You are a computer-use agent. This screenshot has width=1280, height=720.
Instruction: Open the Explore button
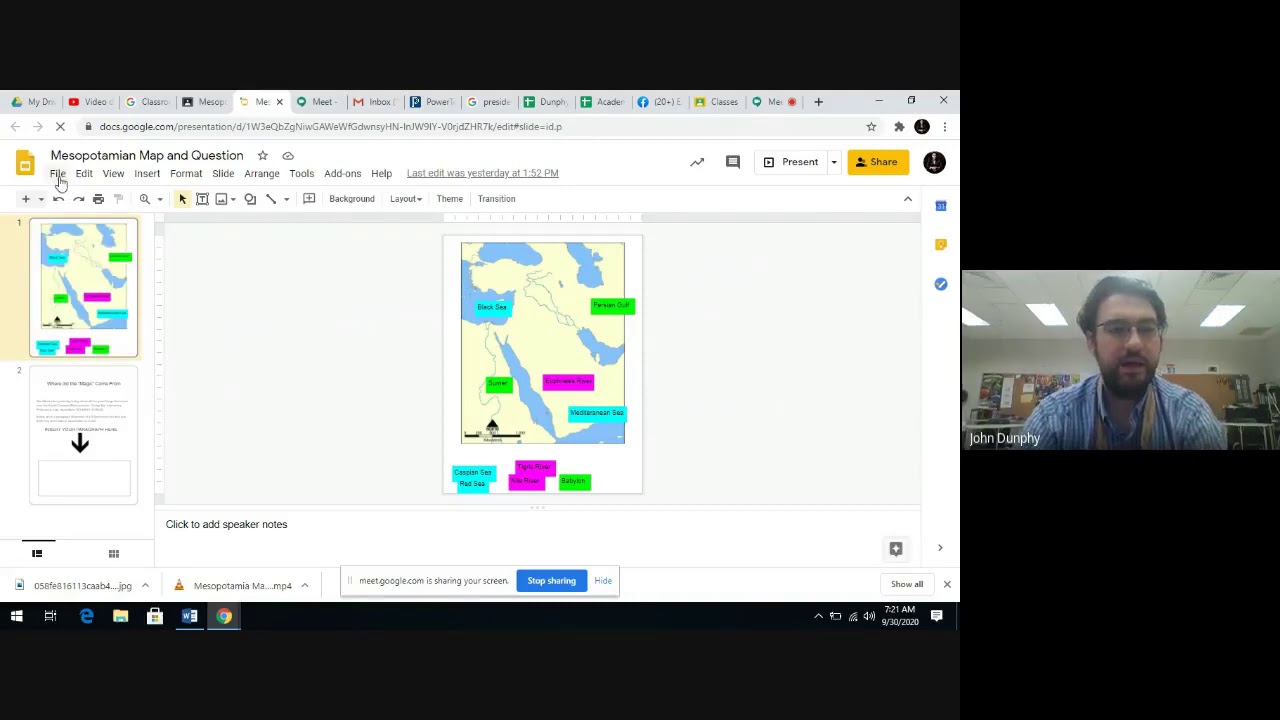896,549
